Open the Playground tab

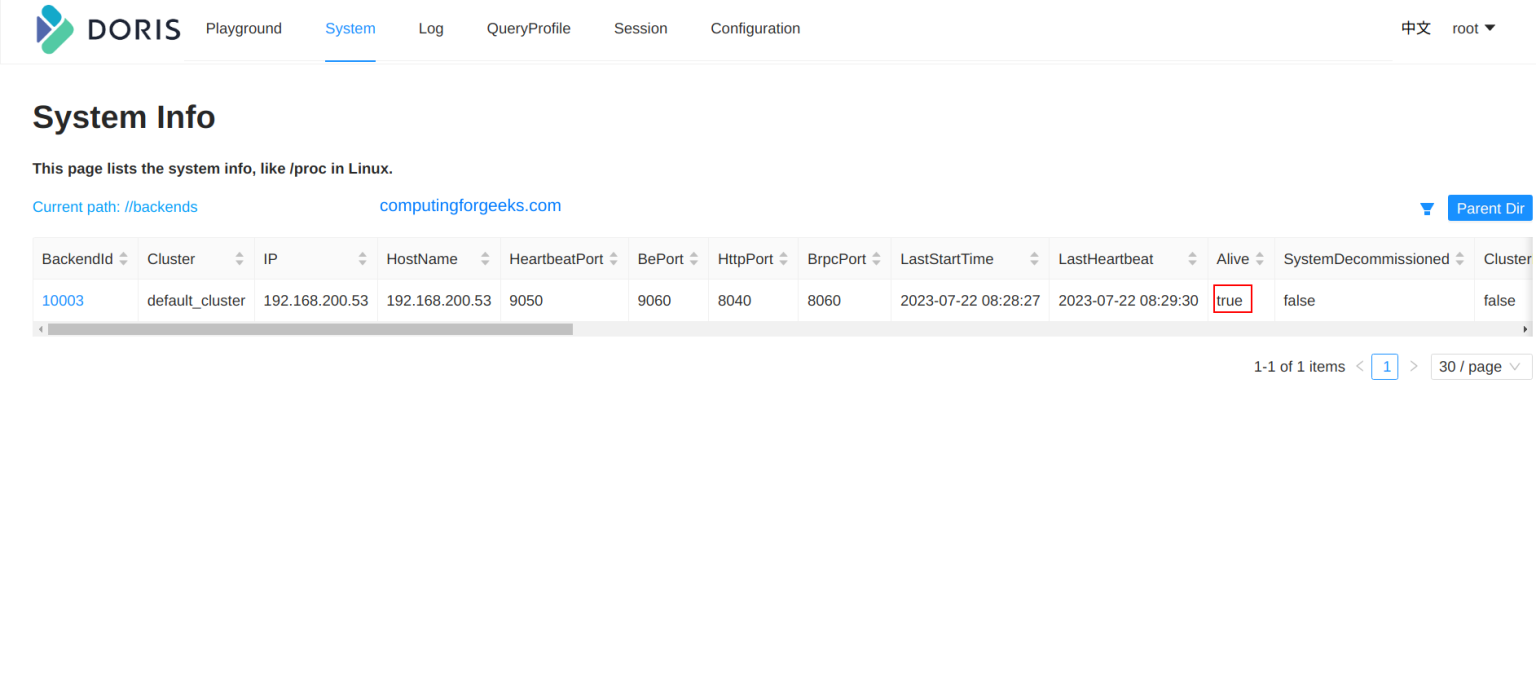243,28
